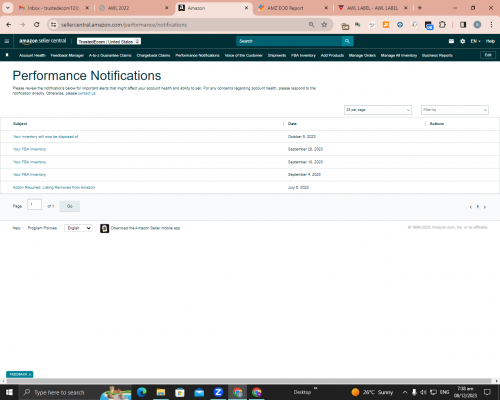This screenshot has height=400, width=500.
Task: Click the browser address bar URL
Action: click(x=124, y=25)
